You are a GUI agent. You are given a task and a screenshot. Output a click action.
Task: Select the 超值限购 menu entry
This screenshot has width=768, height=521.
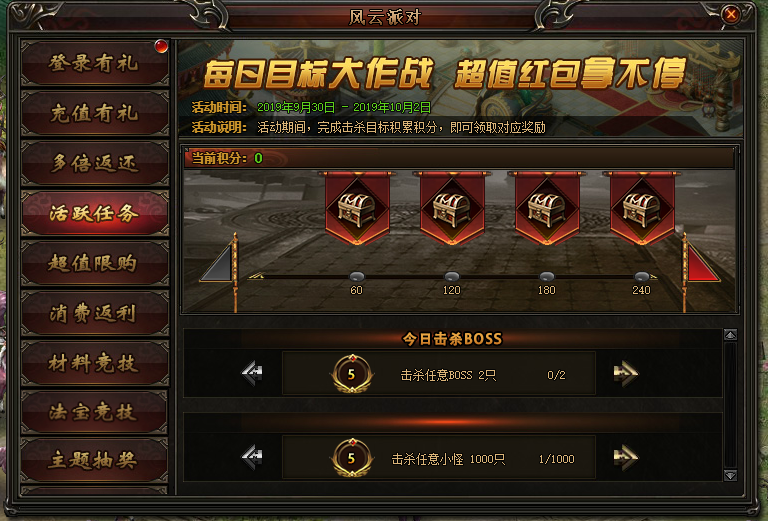pyautogui.click(x=95, y=263)
